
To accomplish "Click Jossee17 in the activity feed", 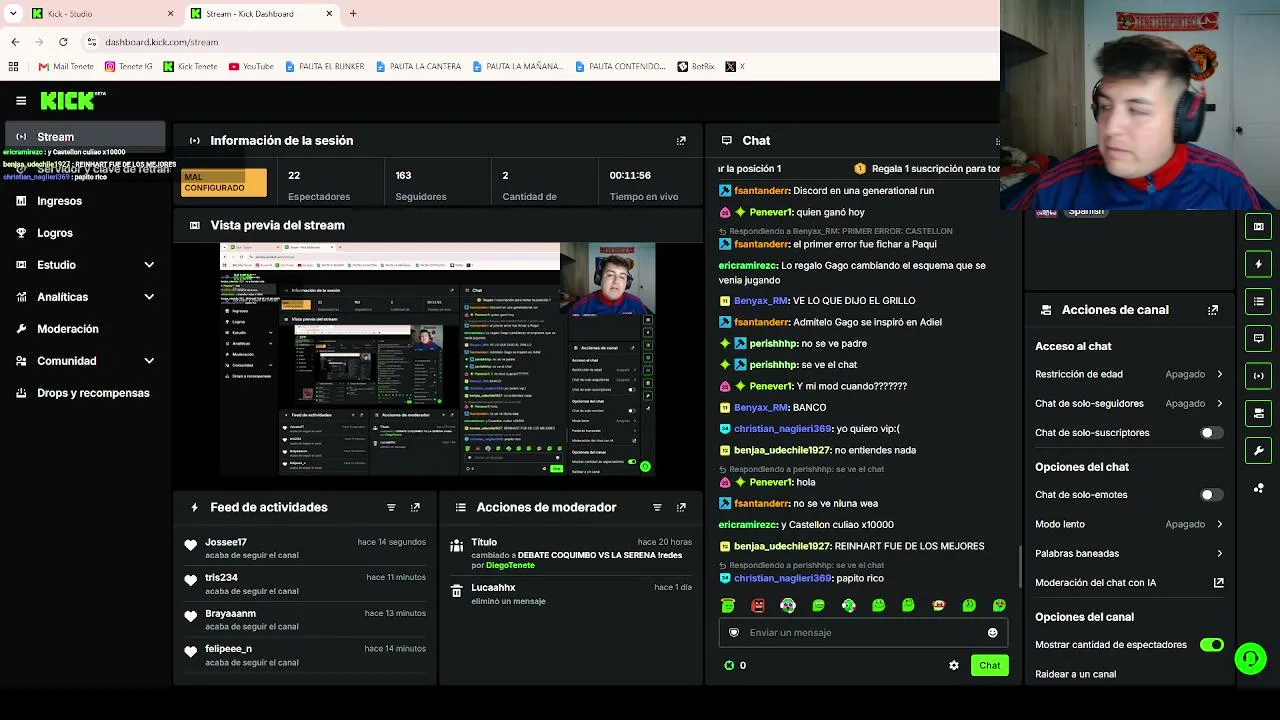I will click(226, 543).
